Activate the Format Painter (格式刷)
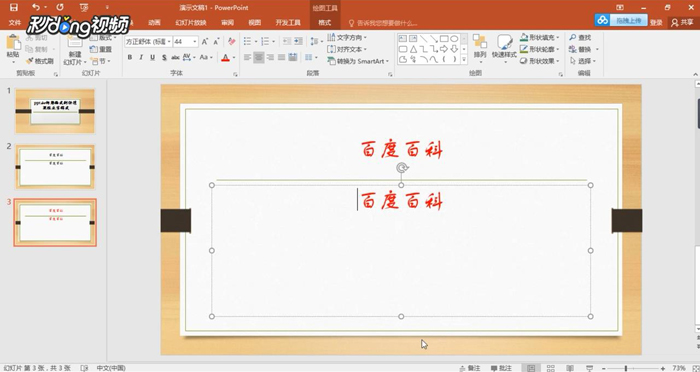This screenshot has height=372, width=700. point(40,61)
